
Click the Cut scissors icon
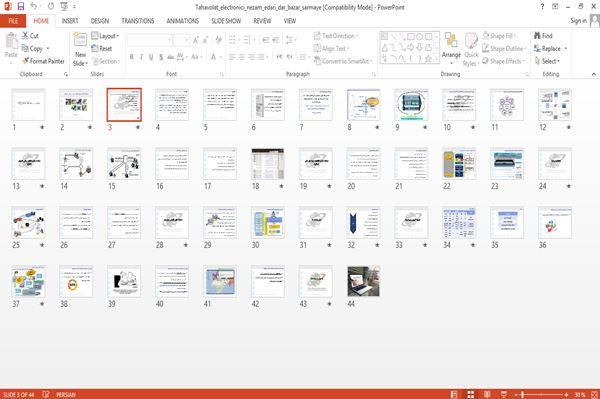pos(25,36)
